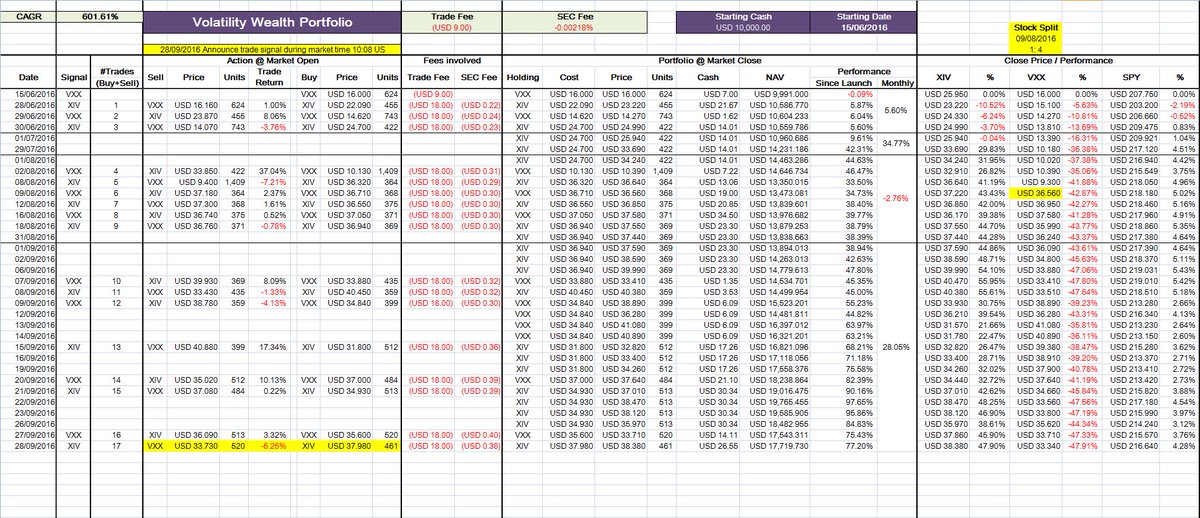Image resolution: width=1200 pixels, height=518 pixels.
Task: Select the sell price USD 40.880
Action: (193, 347)
